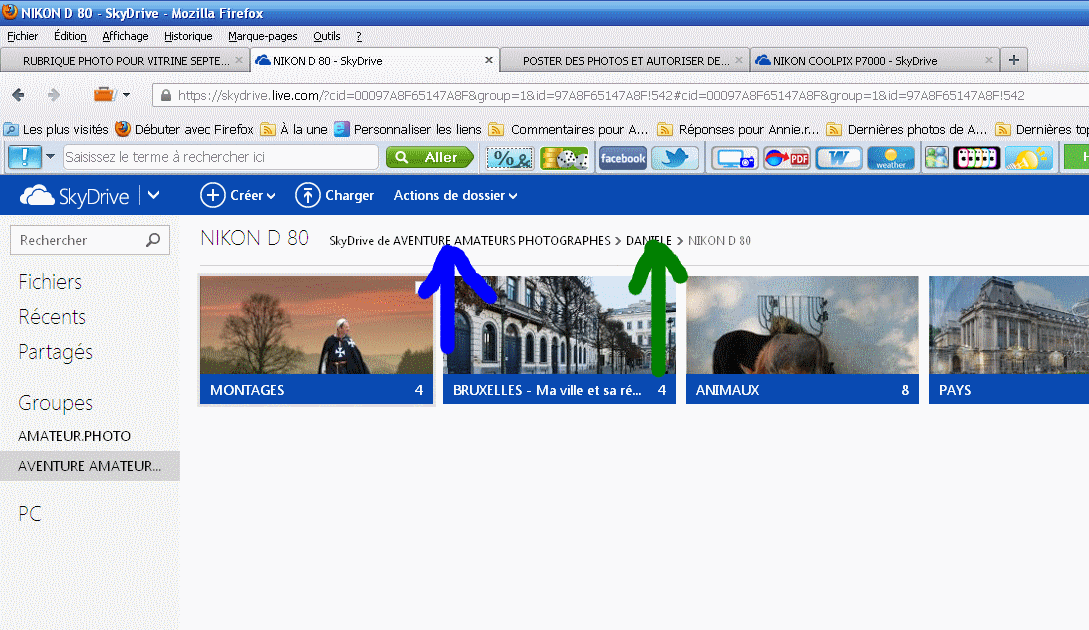This screenshot has width=1089, height=630.
Task: Open the Affichage menu
Action: tap(125, 36)
